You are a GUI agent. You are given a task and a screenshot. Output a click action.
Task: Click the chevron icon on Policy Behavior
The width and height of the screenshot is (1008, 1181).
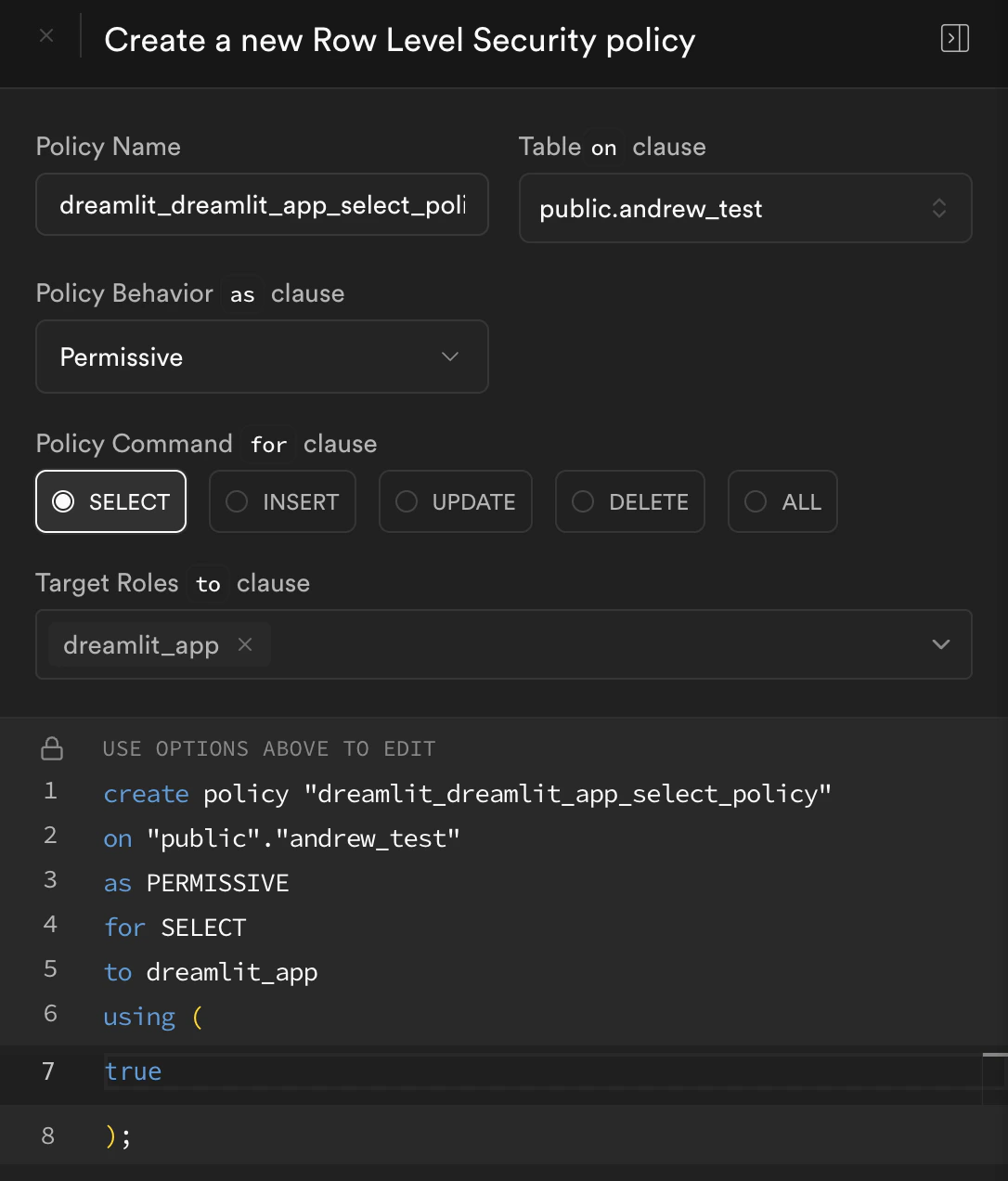pyautogui.click(x=450, y=357)
